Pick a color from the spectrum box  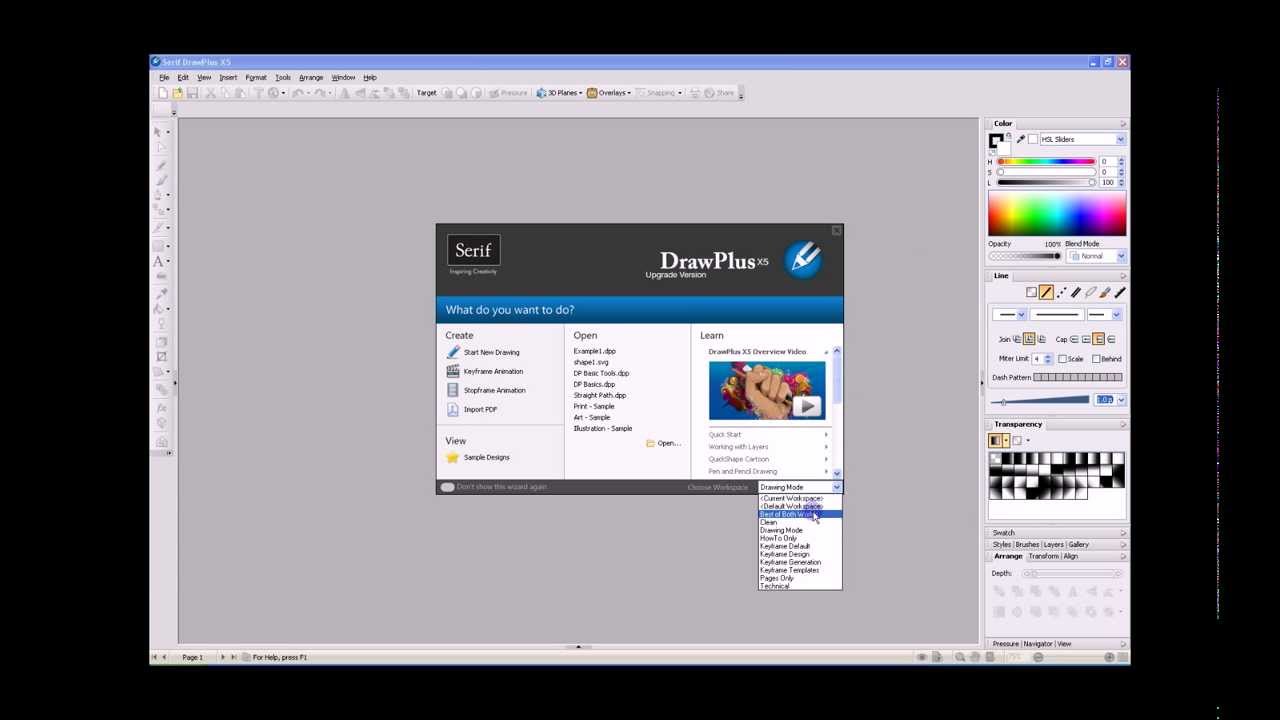[x=1057, y=213]
